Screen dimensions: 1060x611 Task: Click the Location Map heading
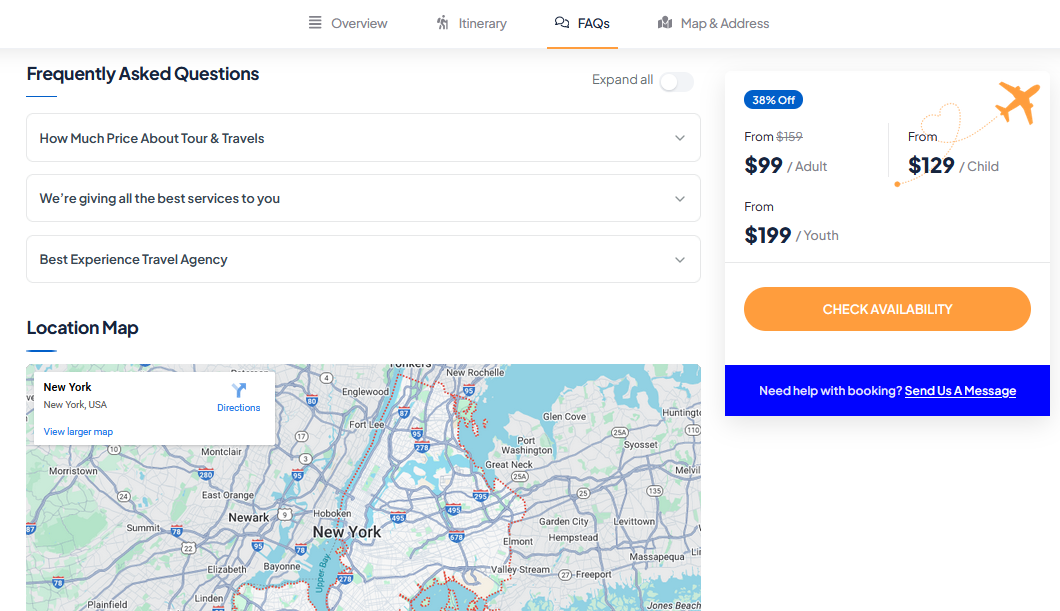tap(82, 328)
